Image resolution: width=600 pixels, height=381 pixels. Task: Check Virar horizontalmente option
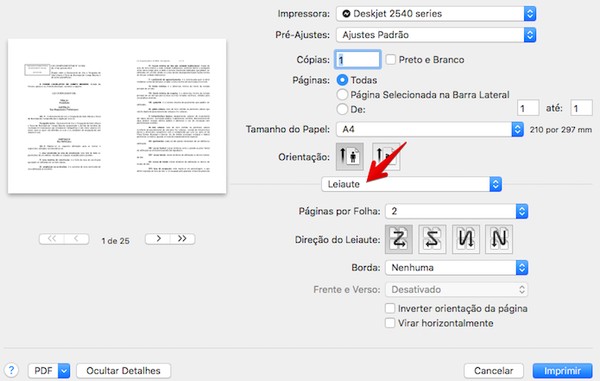(x=390, y=323)
